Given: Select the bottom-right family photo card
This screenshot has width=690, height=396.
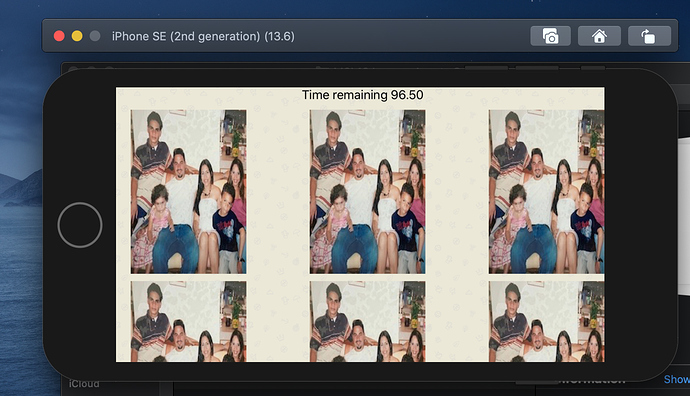Looking at the screenshot, I should coord(547,322).
